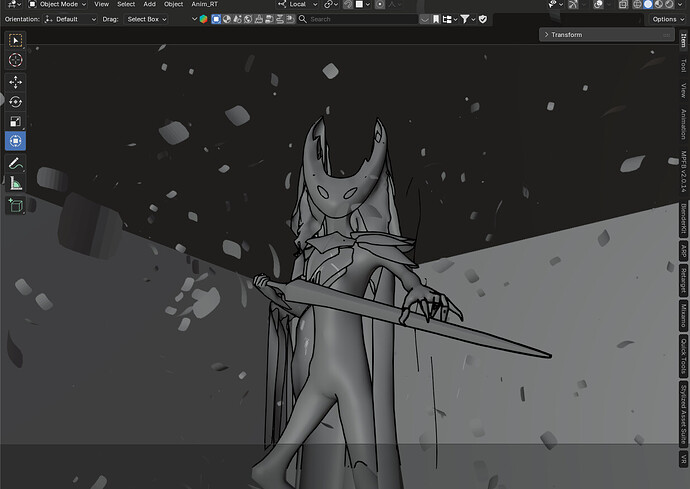690x489 pixels.
Task: Open Drag Select Box dropdown
Action: click(x=146, y=19)
